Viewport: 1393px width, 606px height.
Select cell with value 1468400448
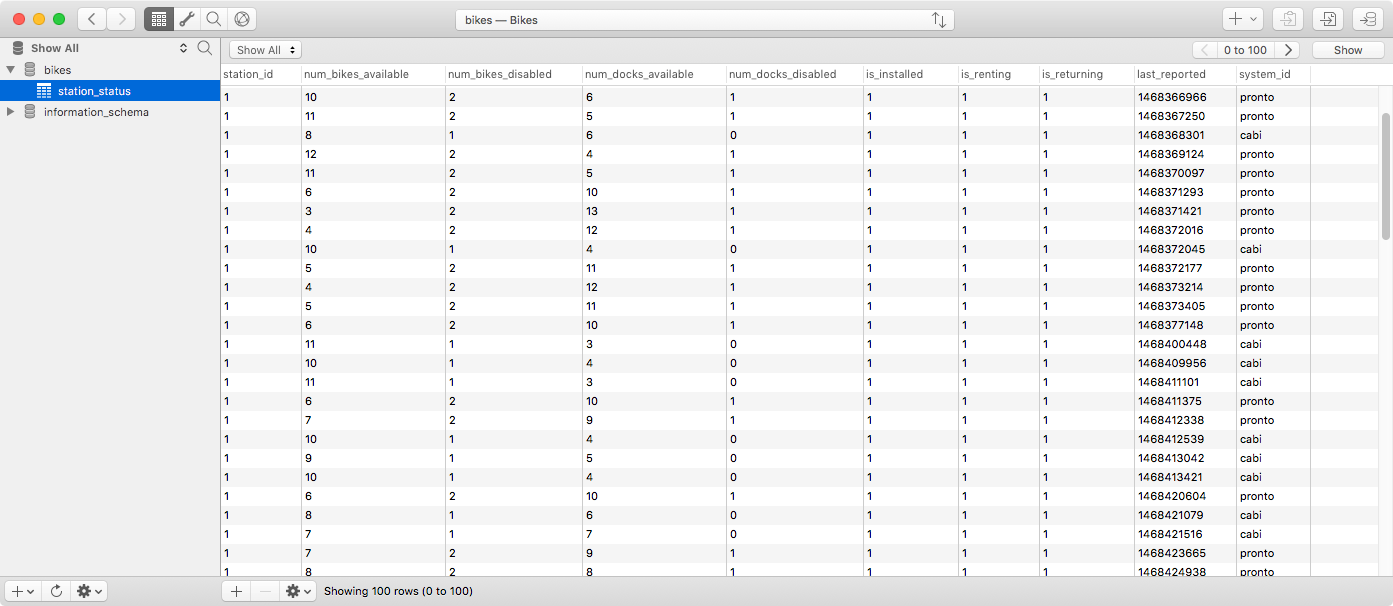tap(1185, 344)
